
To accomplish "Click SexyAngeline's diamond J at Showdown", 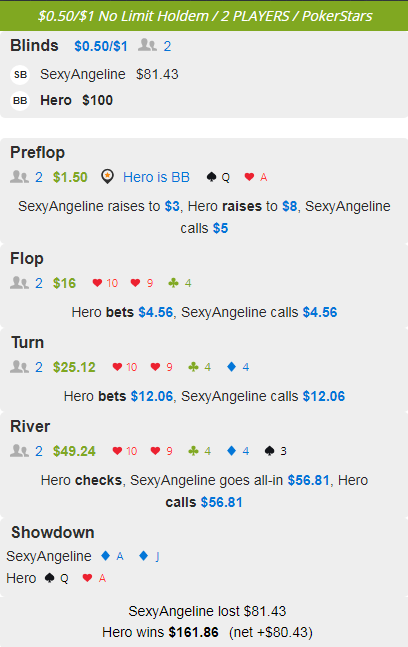I will tap(149, 556).
